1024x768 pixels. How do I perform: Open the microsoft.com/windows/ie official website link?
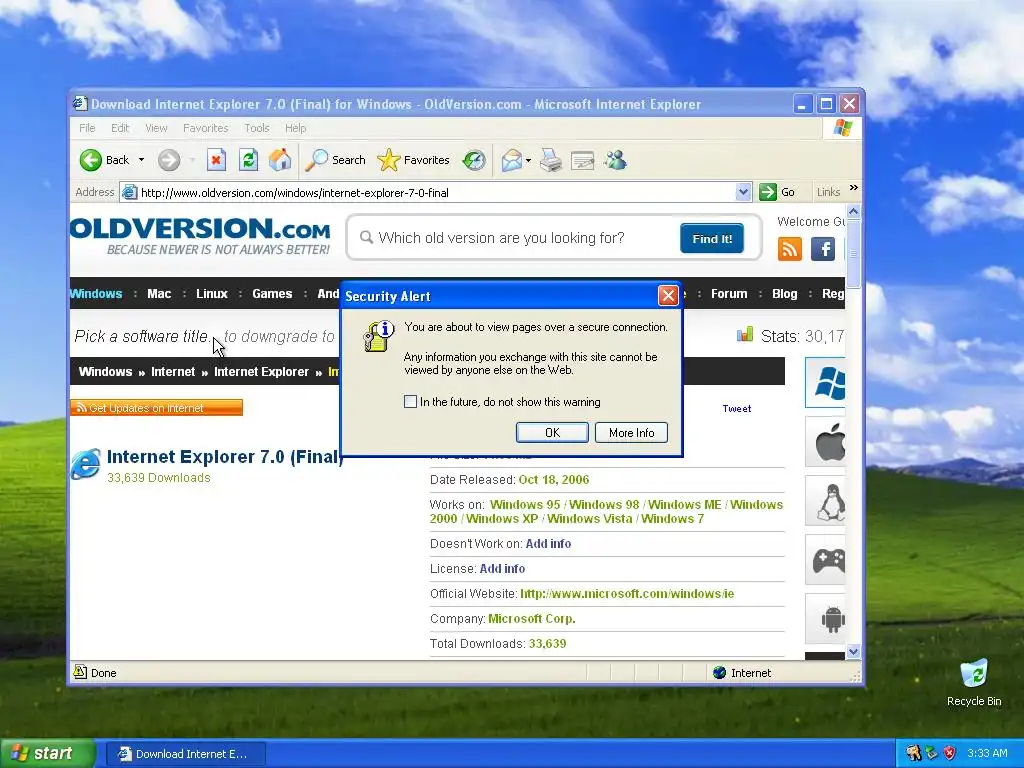click(627, 594)
